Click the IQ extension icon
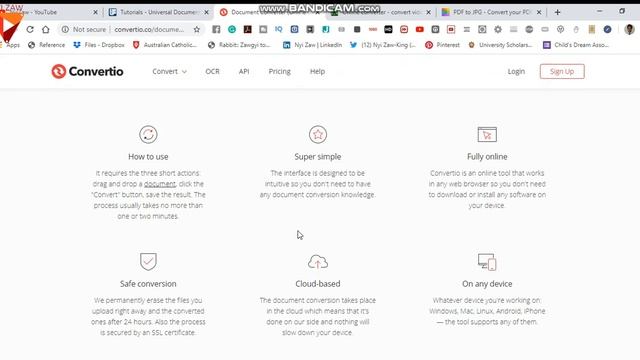The width and height of the screenshot is (640, 360). click(279, 29)
